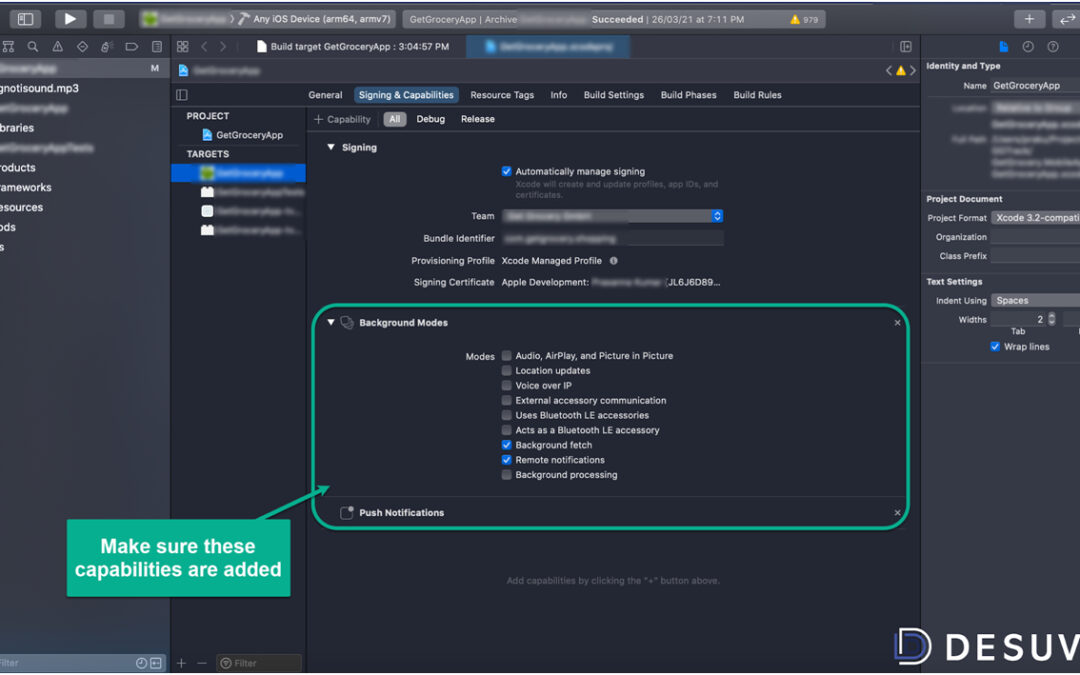Open the General tab
The image size is (1080, 675).
[325, 95]
